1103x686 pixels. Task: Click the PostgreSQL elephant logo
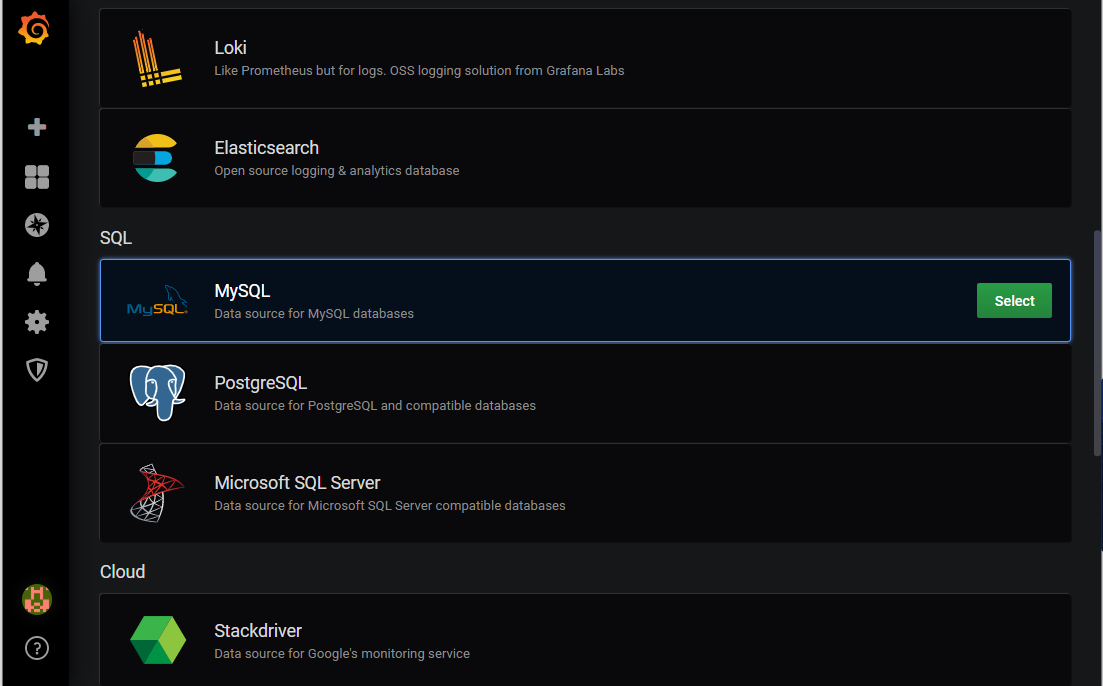[x=158, y=393]
